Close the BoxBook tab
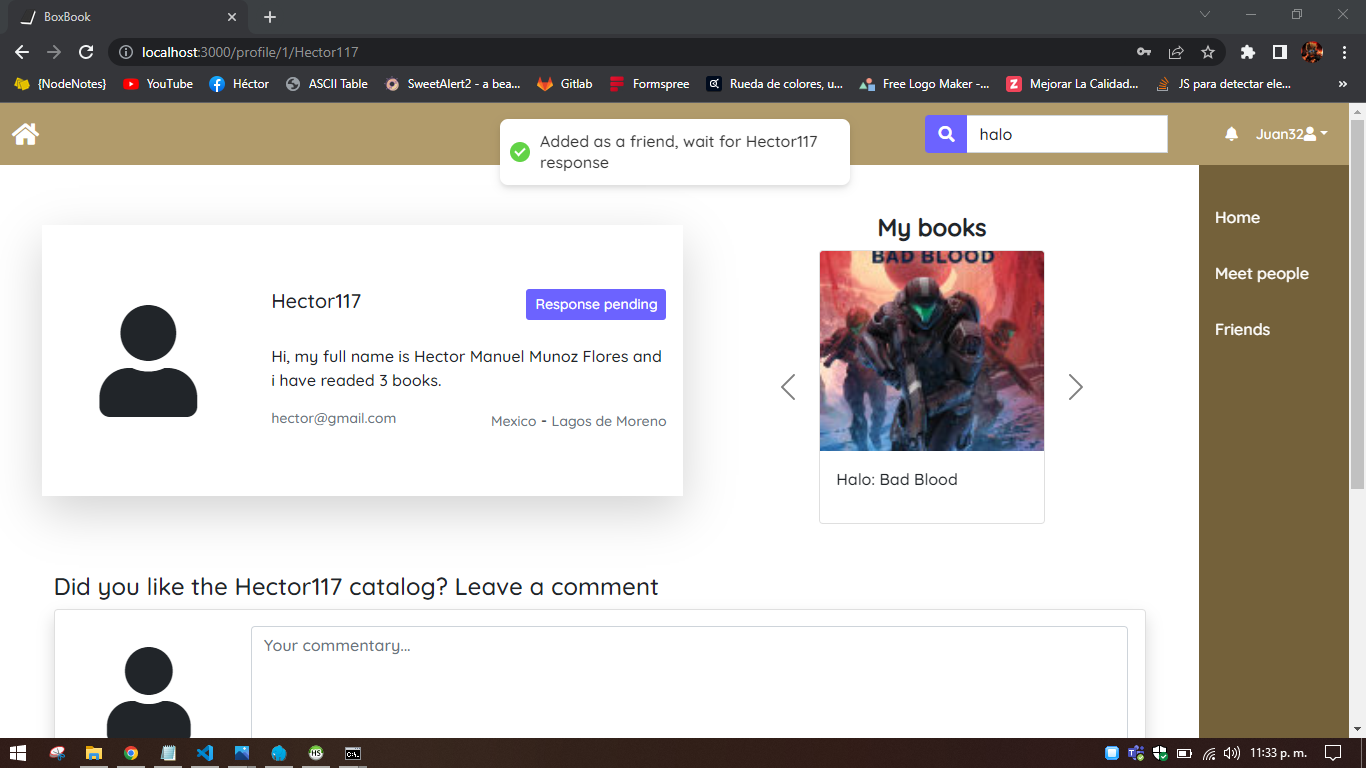1366x768 pixels. (x=232, y=17)
